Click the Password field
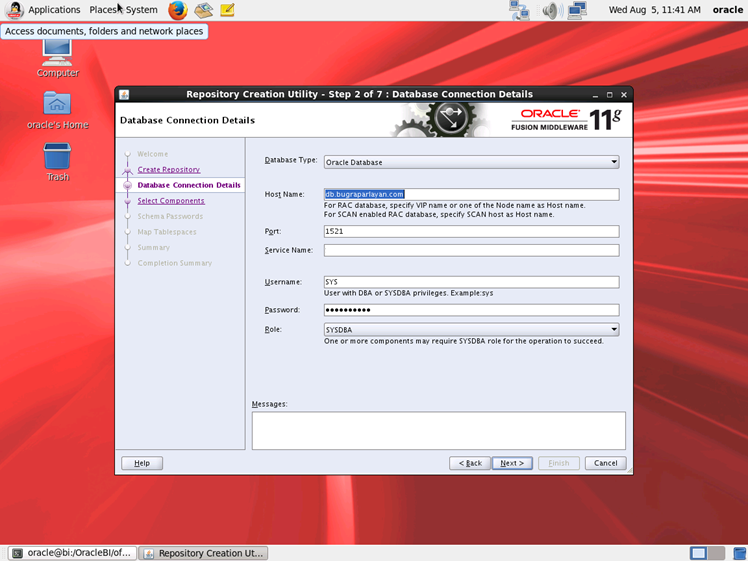The width and height of the screenshot is (748, 561). (471, 310)
